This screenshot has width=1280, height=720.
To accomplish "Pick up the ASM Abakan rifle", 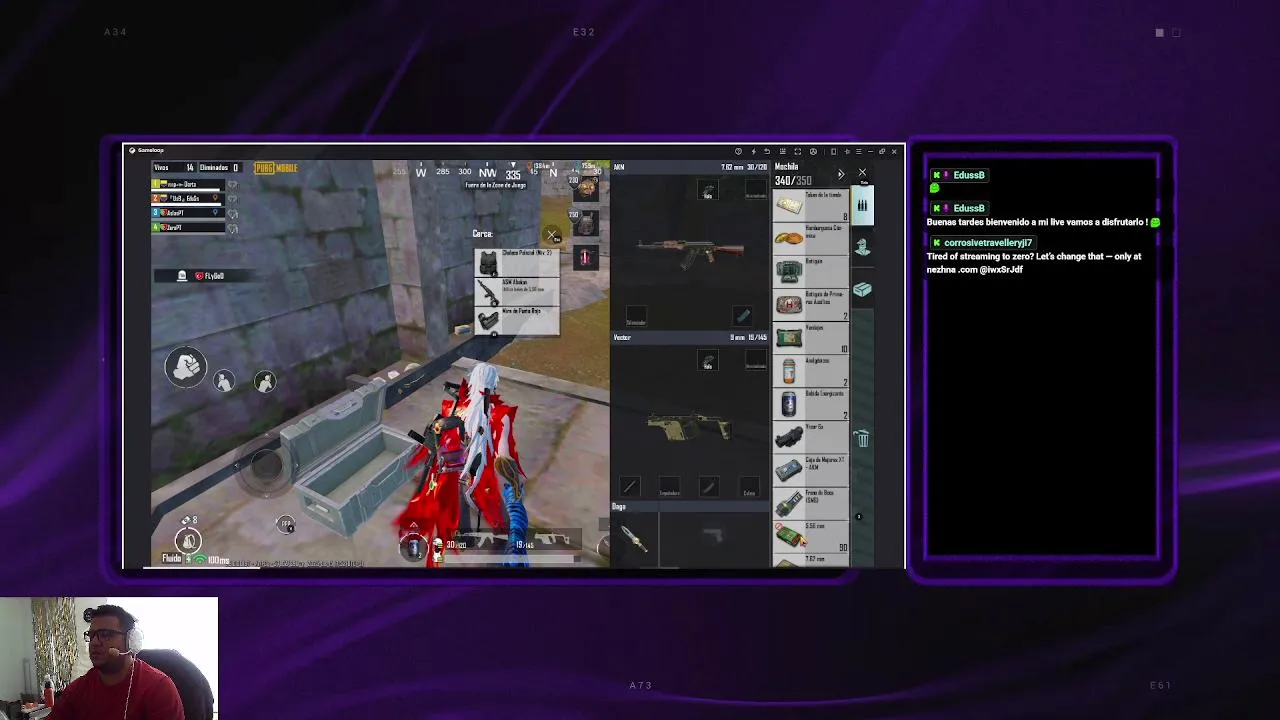I will pos(517,291).
